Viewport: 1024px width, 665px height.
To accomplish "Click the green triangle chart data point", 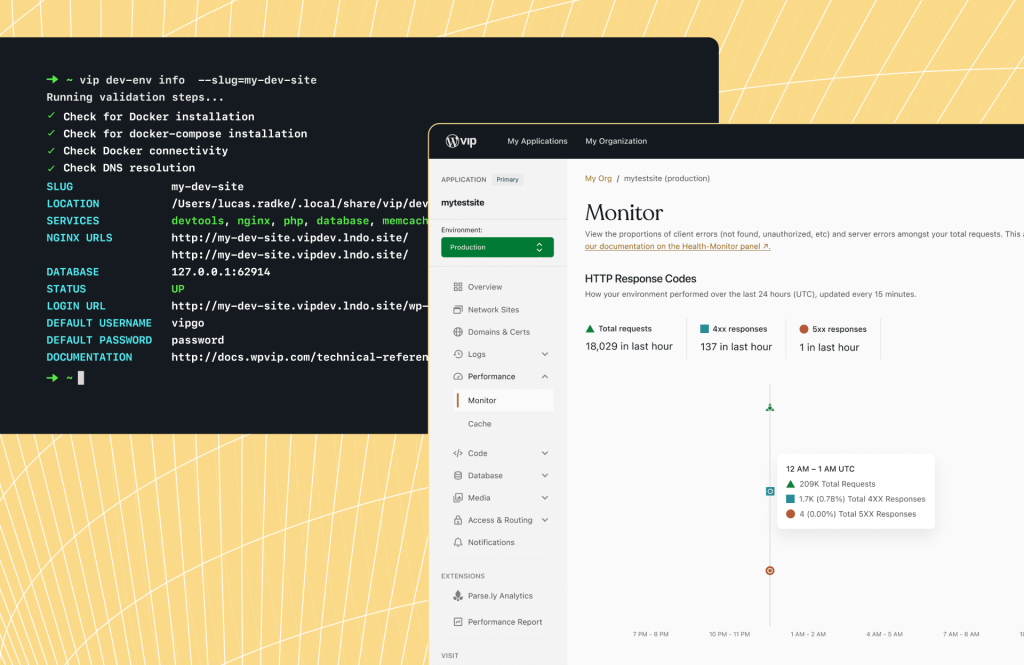I will tap(770, 408).
